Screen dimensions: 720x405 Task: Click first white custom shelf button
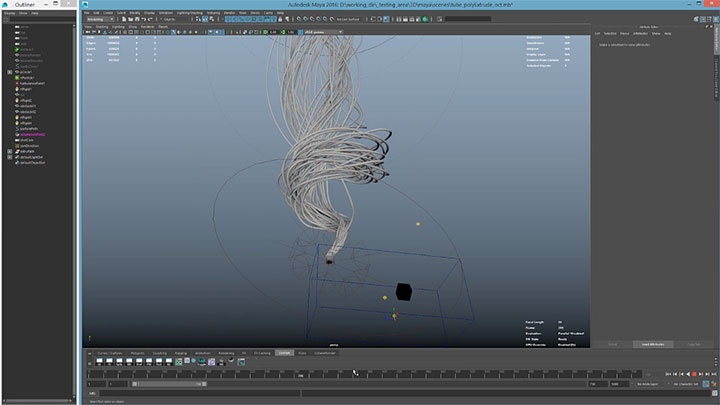[99, 362]
